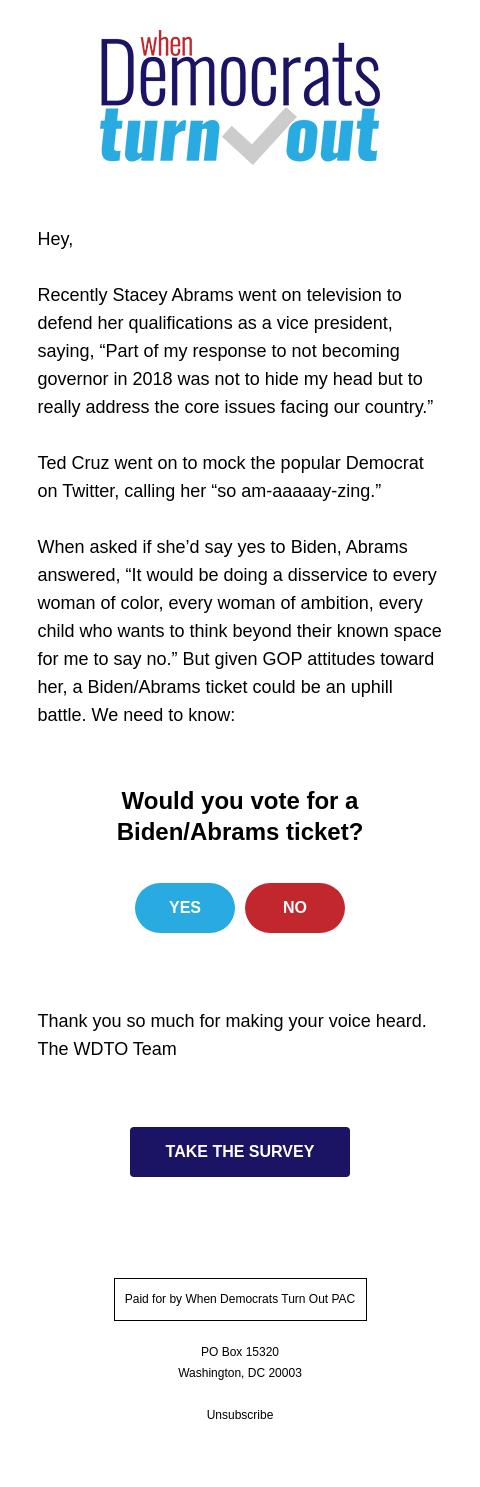Click the 'Hey,' greeting text
Screen dimensions: 480x1487
pos(55,239)
